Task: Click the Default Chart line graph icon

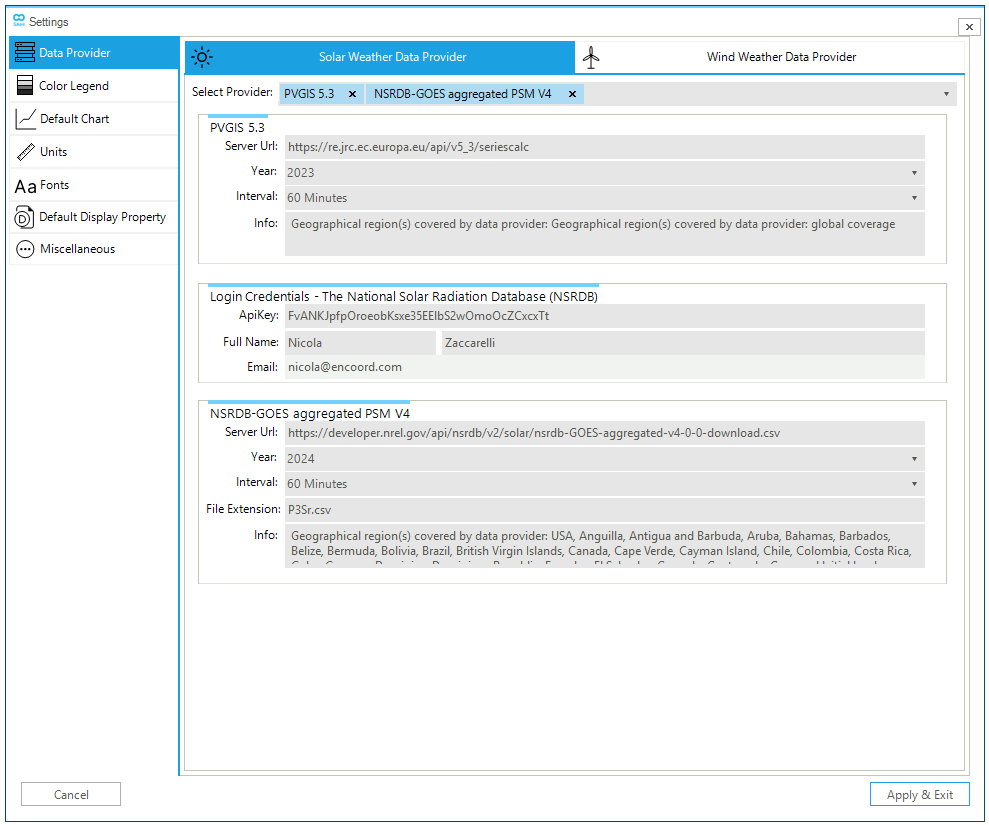Action: coord(25,119)
